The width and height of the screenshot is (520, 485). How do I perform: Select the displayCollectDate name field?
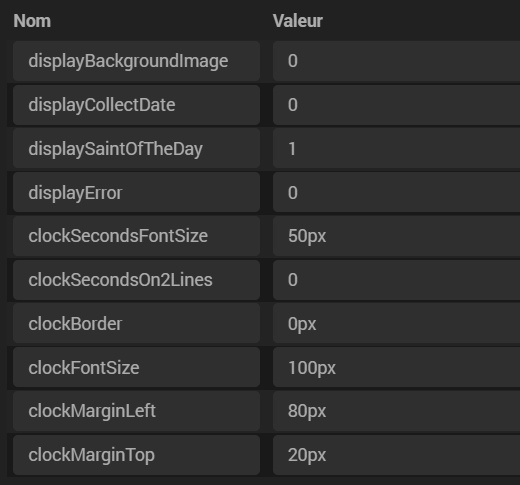point(136,105)
